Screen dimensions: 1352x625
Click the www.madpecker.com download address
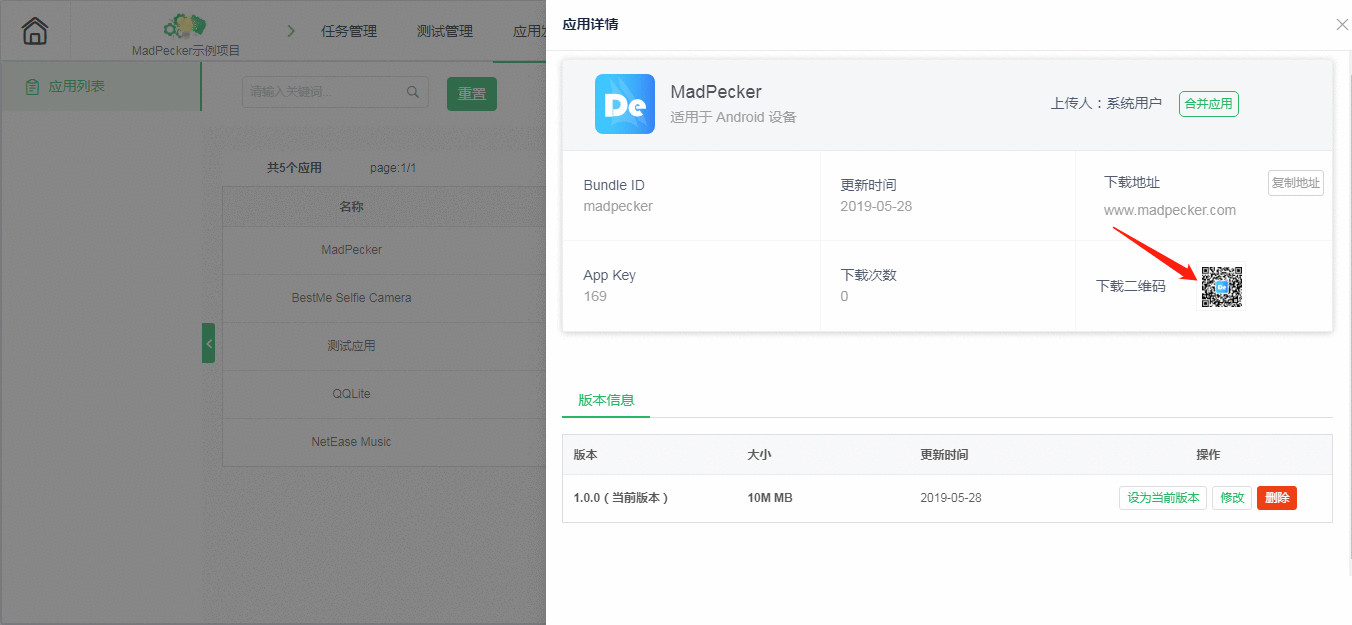point(1170,210)
